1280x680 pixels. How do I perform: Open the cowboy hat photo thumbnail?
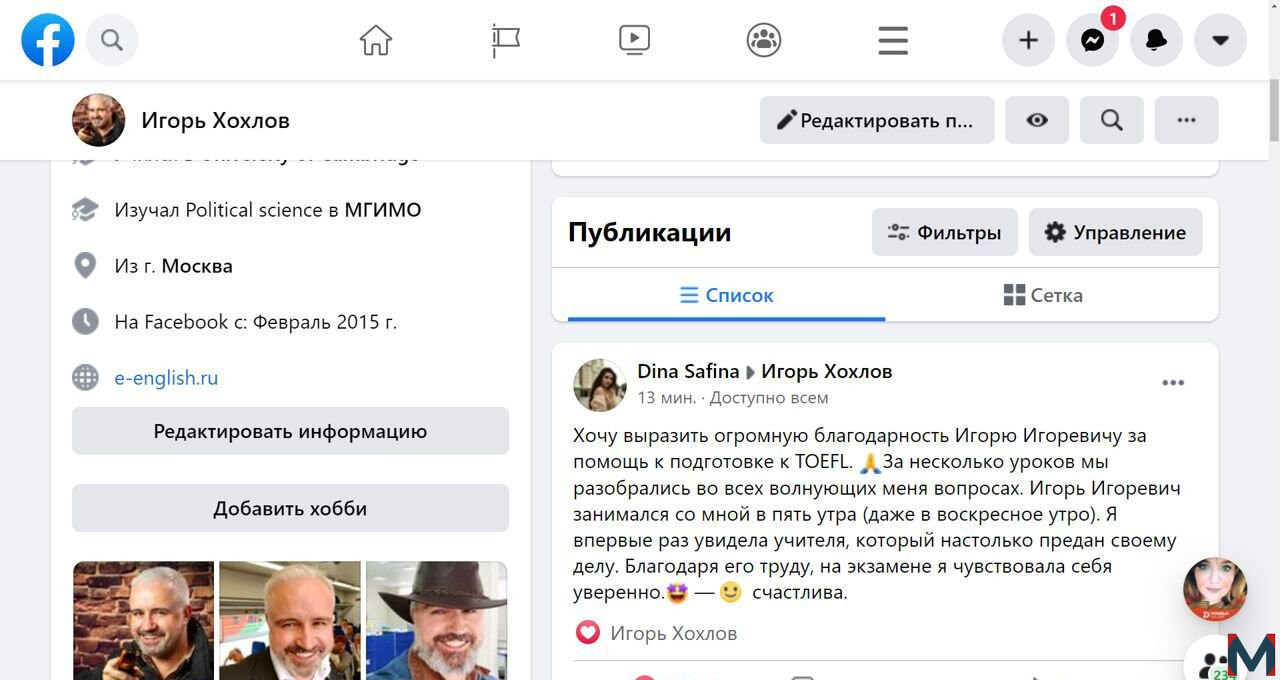pyautogui.click(x=436, y=620)
